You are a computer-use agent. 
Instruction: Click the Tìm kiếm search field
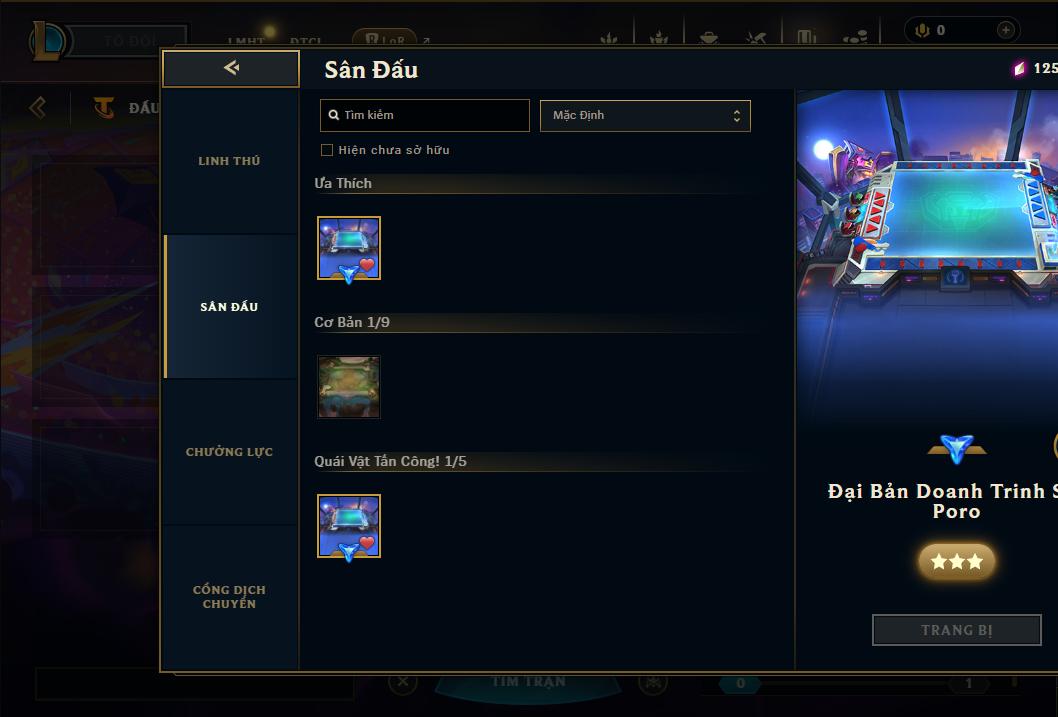pyautogui.click(x=424, y=115)
